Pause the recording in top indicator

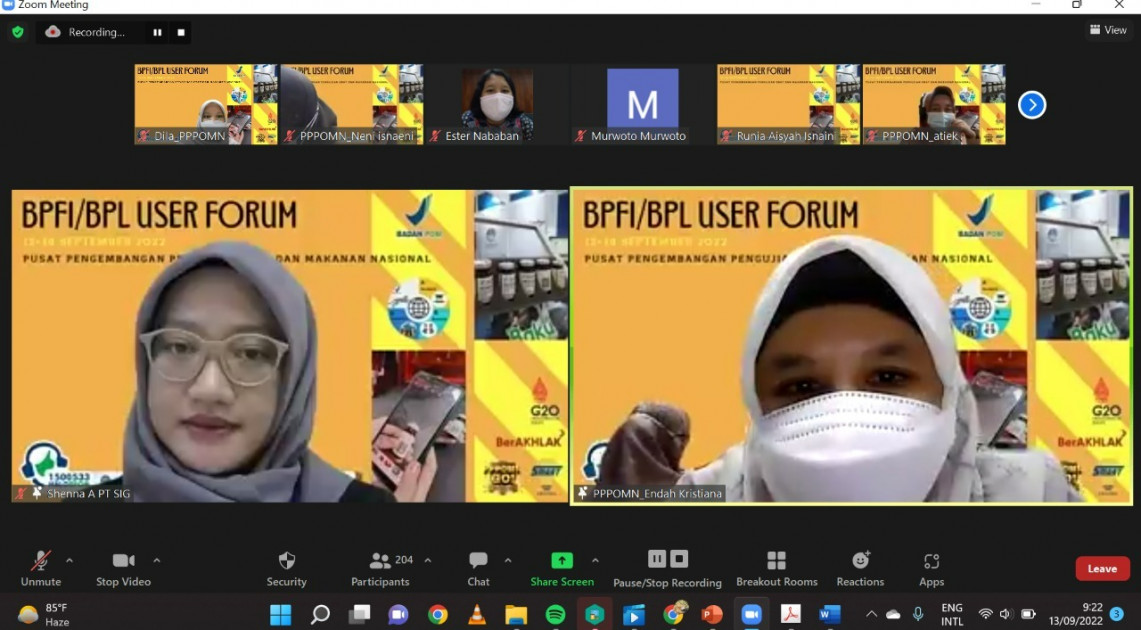[157, 32]
